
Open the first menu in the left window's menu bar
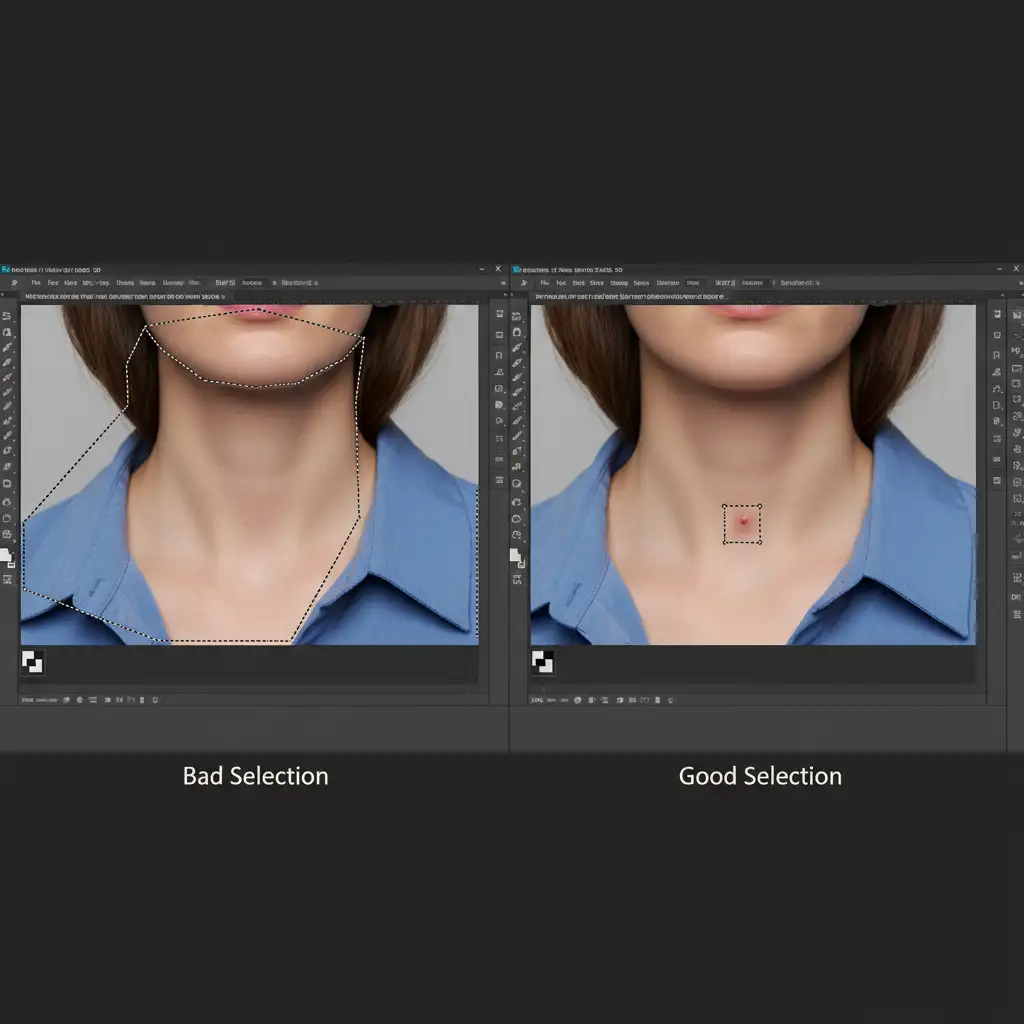coord(37,283)
